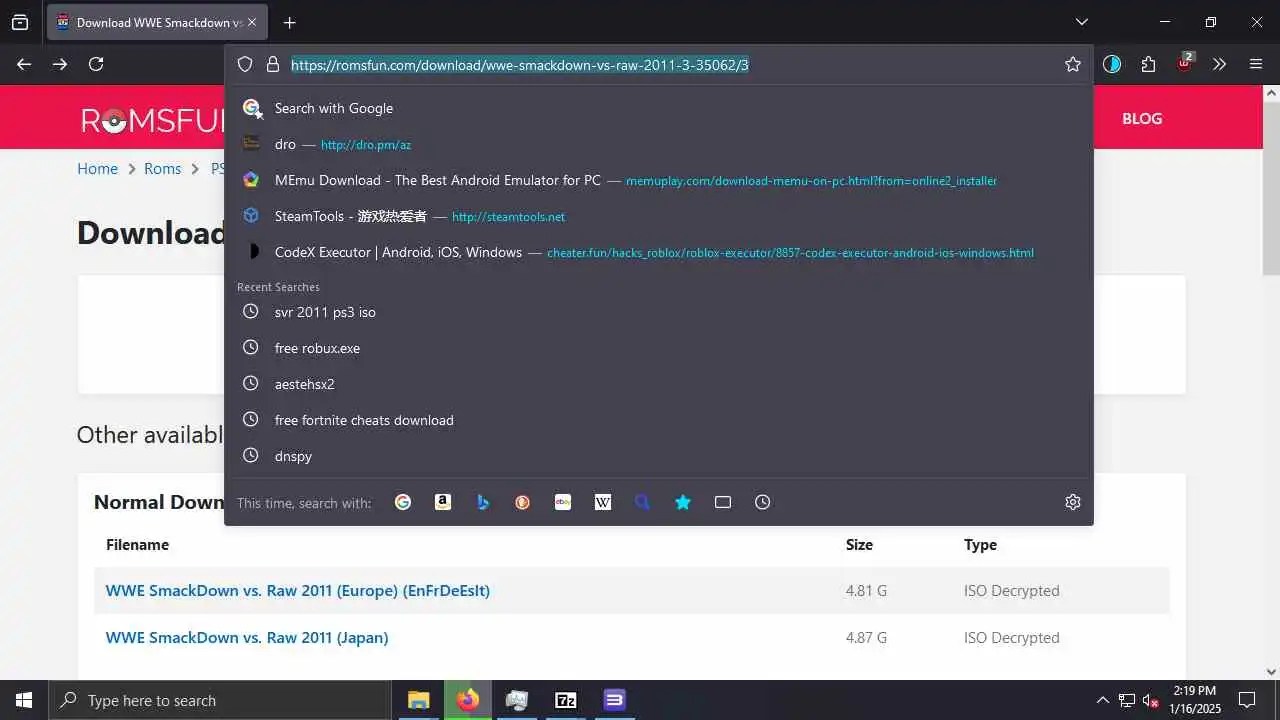This screenshot has height=720, width=1280.
Task: Open the network tray icon
Action: 1127,700
